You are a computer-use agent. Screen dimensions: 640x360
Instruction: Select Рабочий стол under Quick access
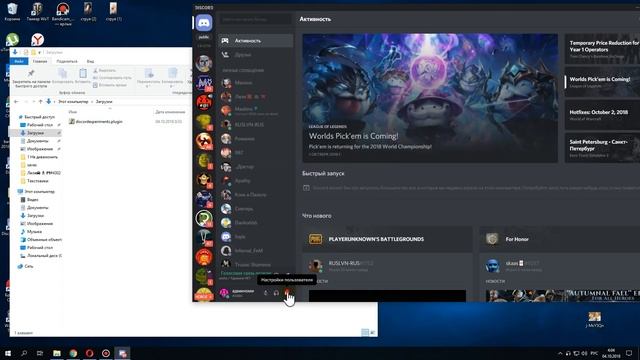point(40,125)
